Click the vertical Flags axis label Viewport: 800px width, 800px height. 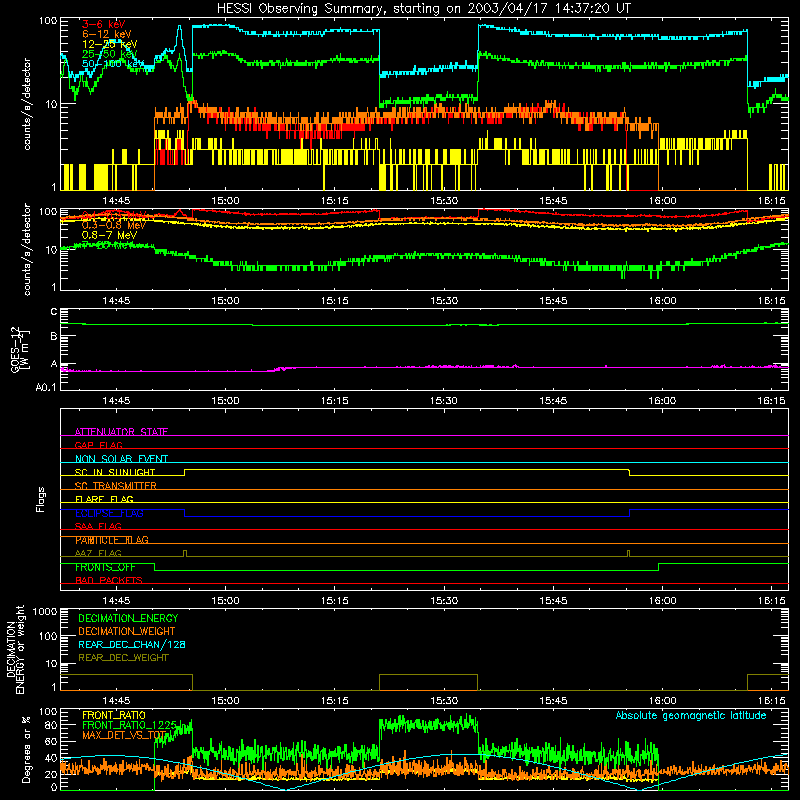(40, 499)
